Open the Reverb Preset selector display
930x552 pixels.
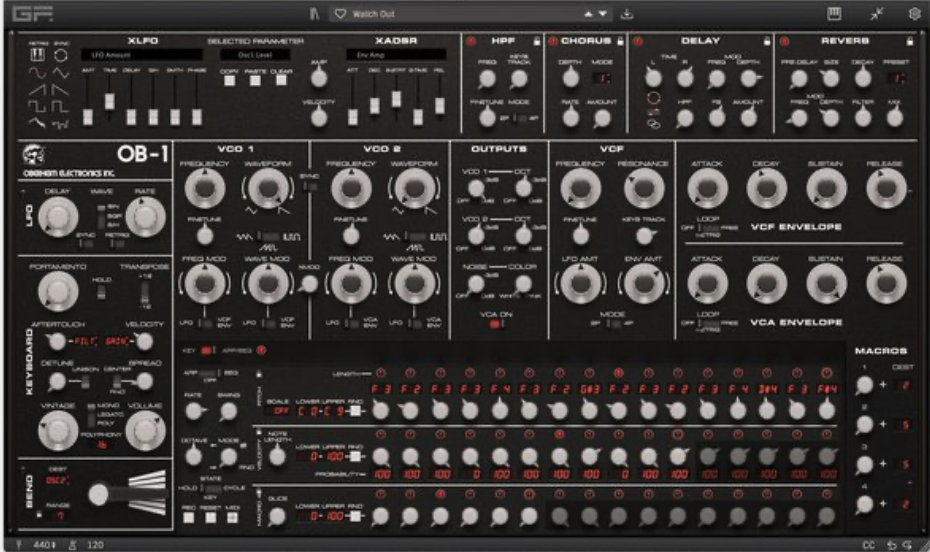click(x=896, y=78)
